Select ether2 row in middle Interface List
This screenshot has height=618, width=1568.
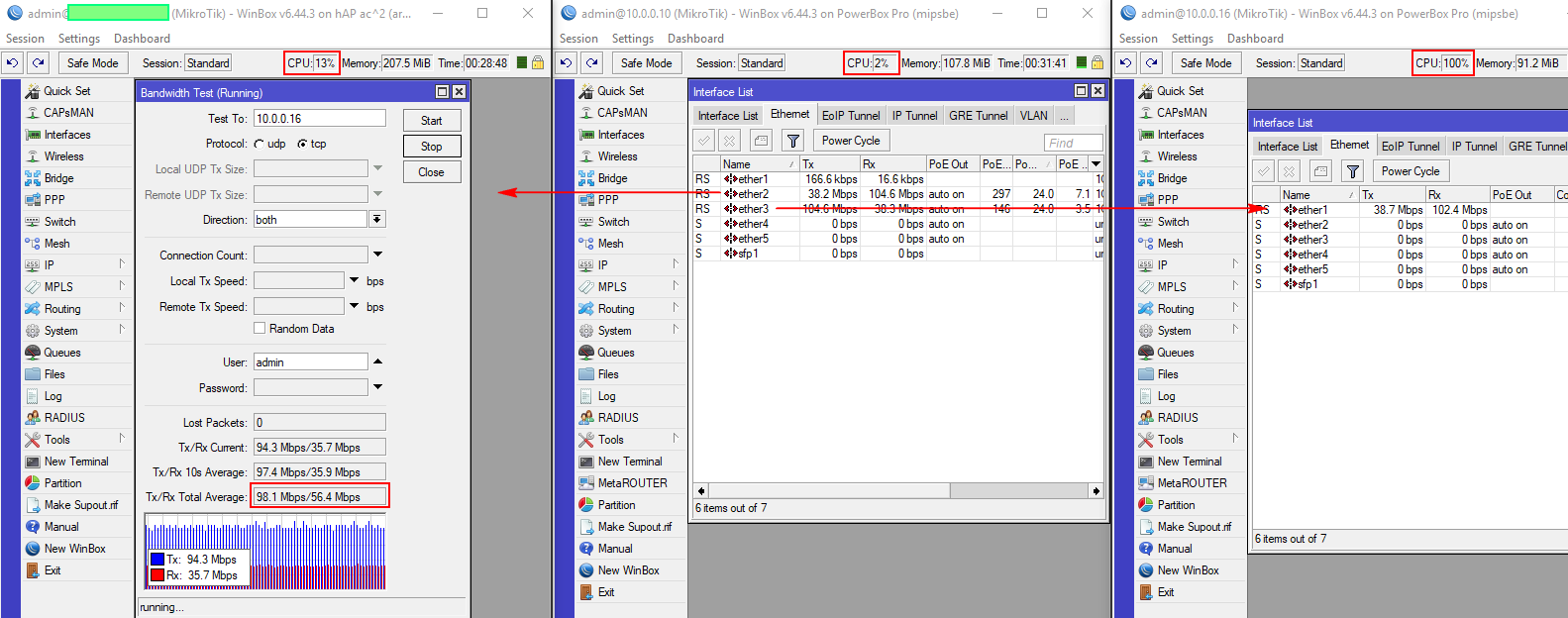[x=898, y=194]
